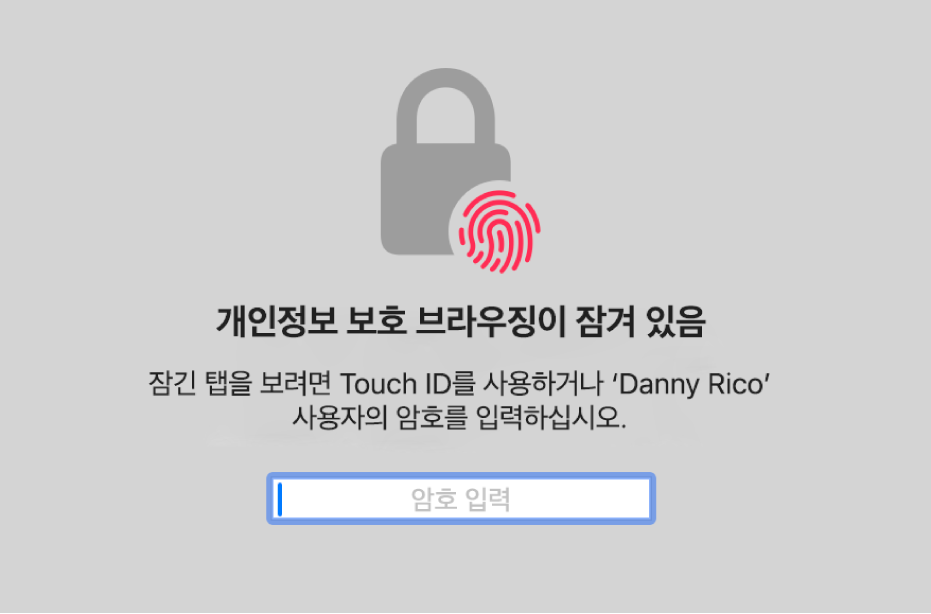Screen dimensions: 931x614
Task: Click the blue focus border of password box
Action: pyautogui.click(x=461, y=475)
